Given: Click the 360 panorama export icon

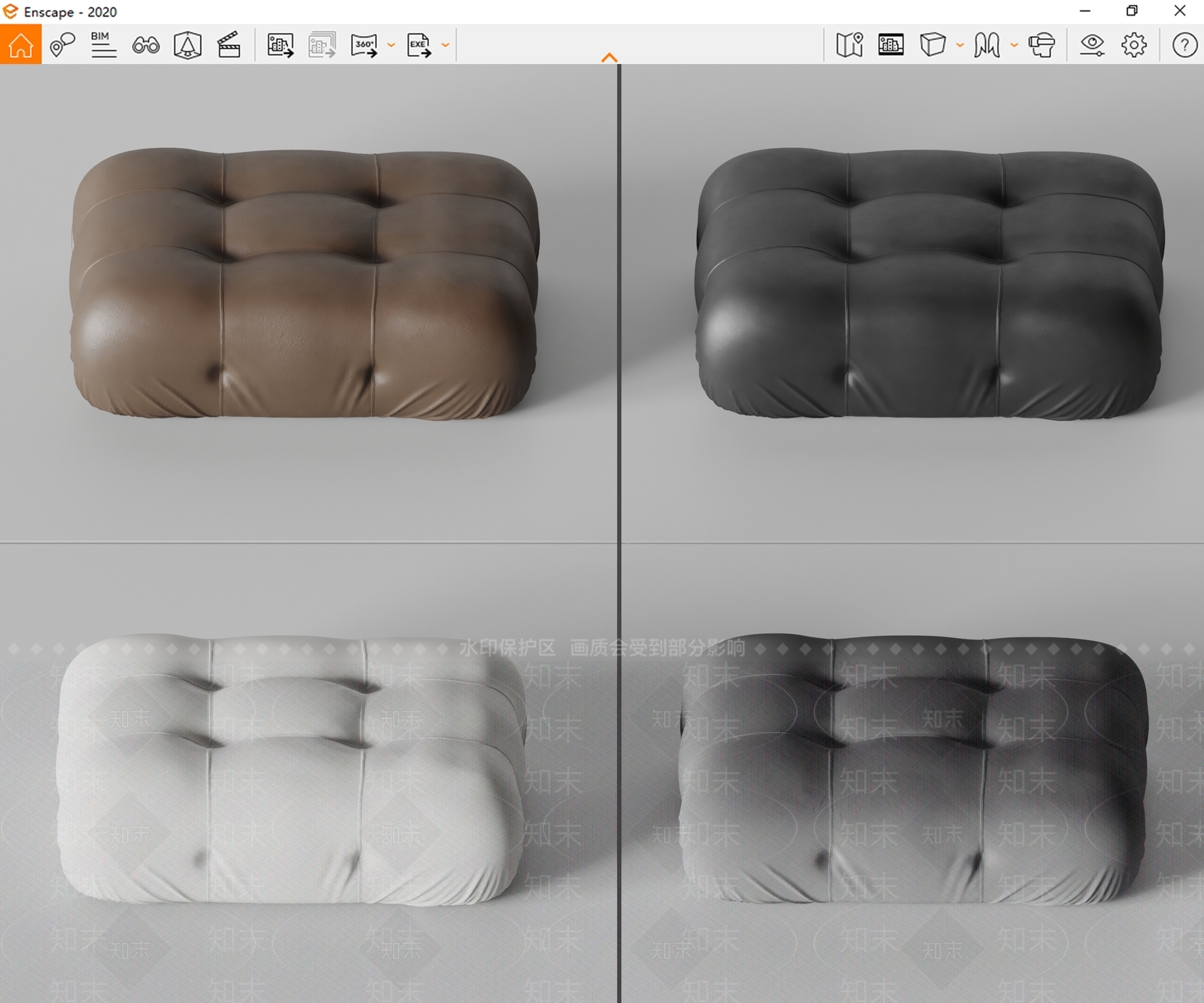Looking at the screenshot, I should click(x=364, y=45).
